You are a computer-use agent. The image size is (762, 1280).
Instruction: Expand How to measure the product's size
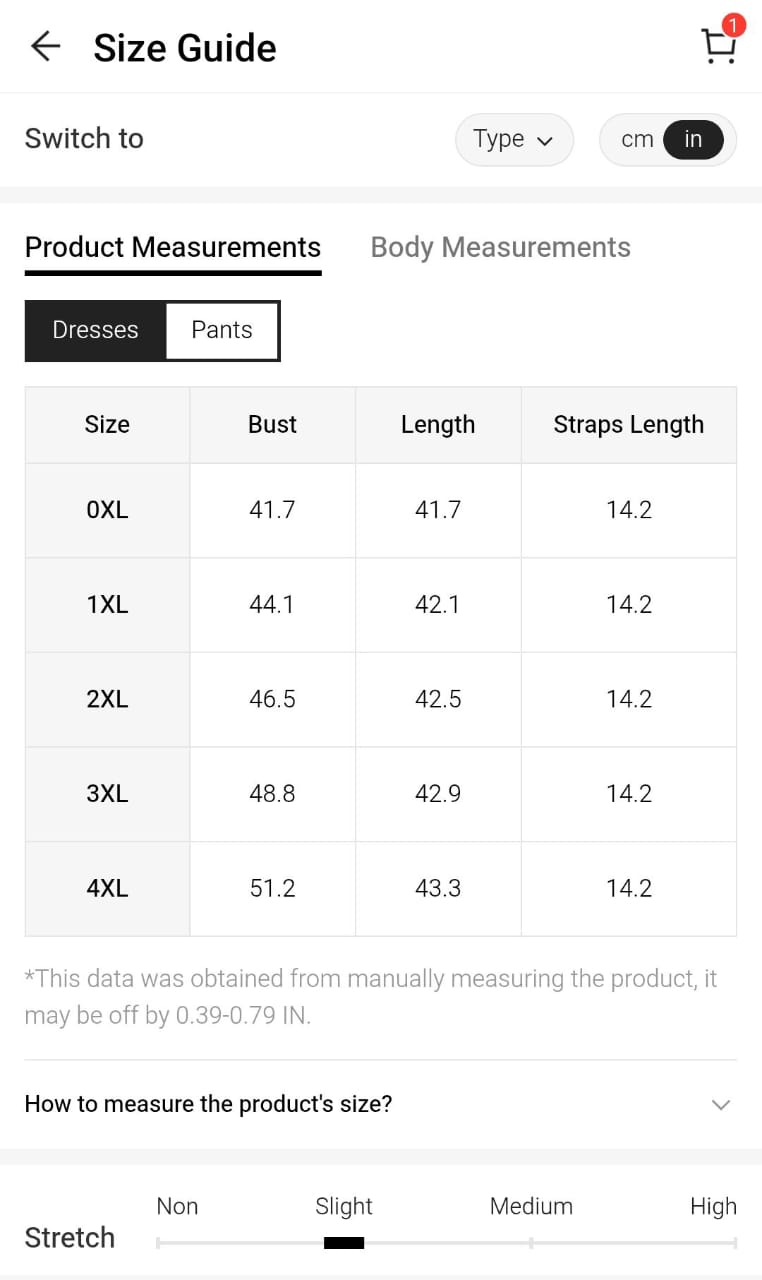[208, 1104]
